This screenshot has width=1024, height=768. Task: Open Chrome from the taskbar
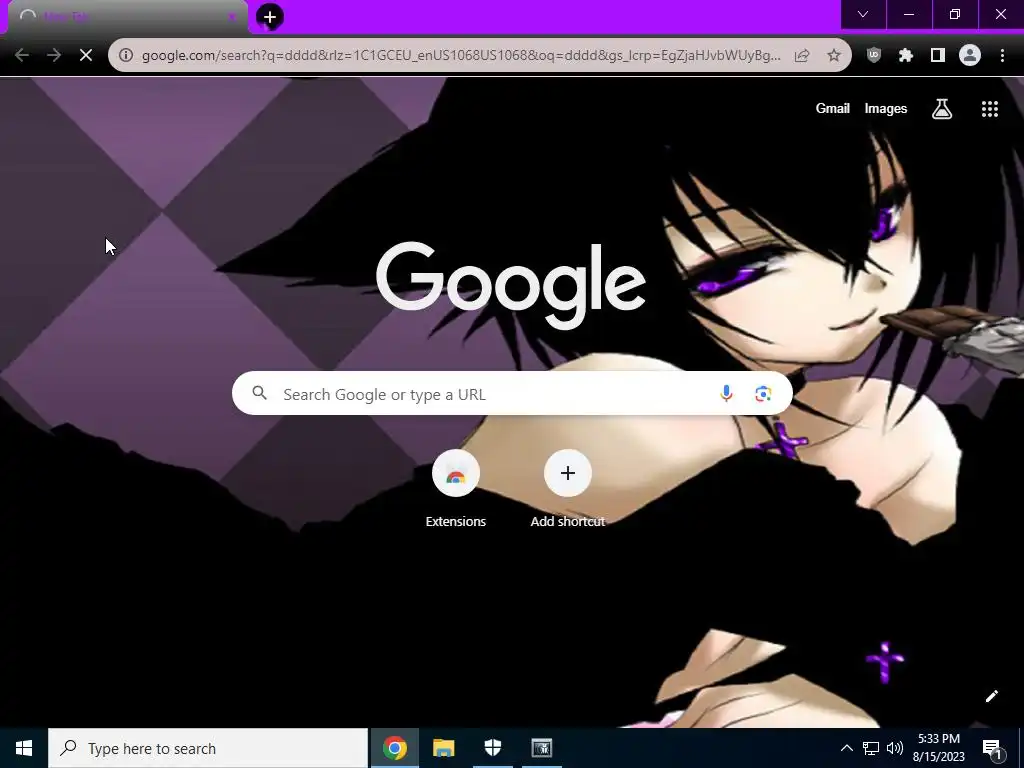[395, 748]
